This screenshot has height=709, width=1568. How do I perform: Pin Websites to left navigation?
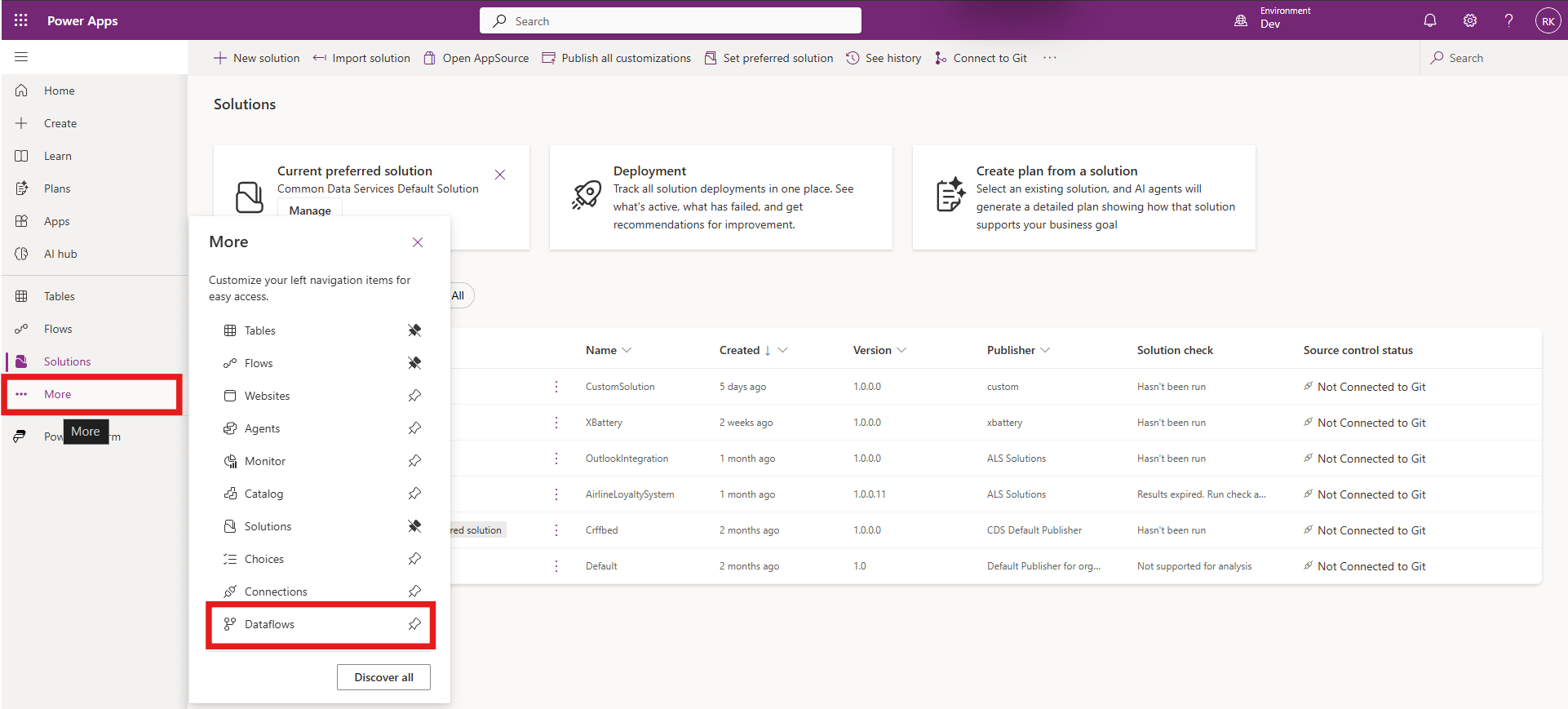[414, 396]
